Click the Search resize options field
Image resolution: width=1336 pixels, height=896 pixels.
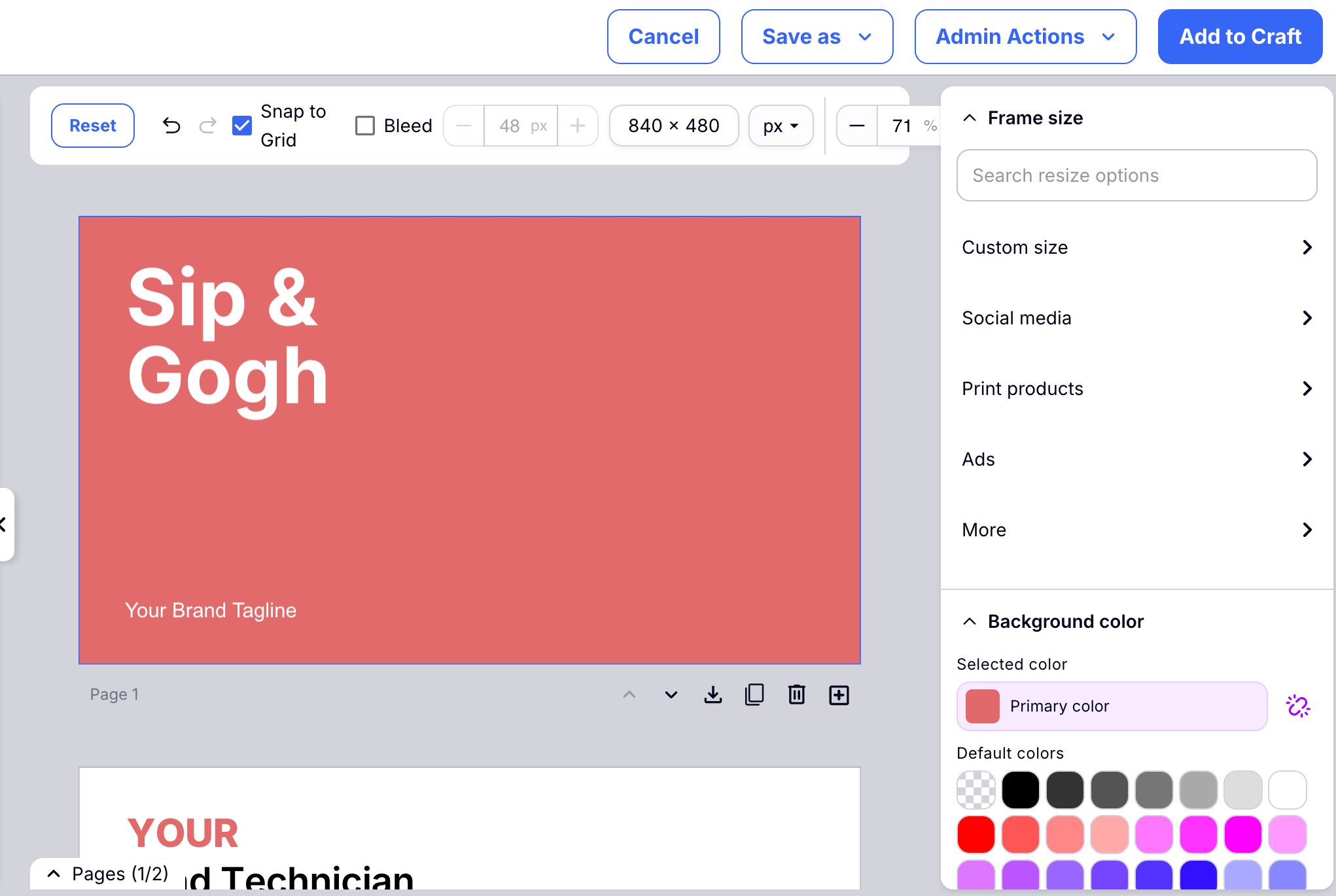(x=1136, y=175)
